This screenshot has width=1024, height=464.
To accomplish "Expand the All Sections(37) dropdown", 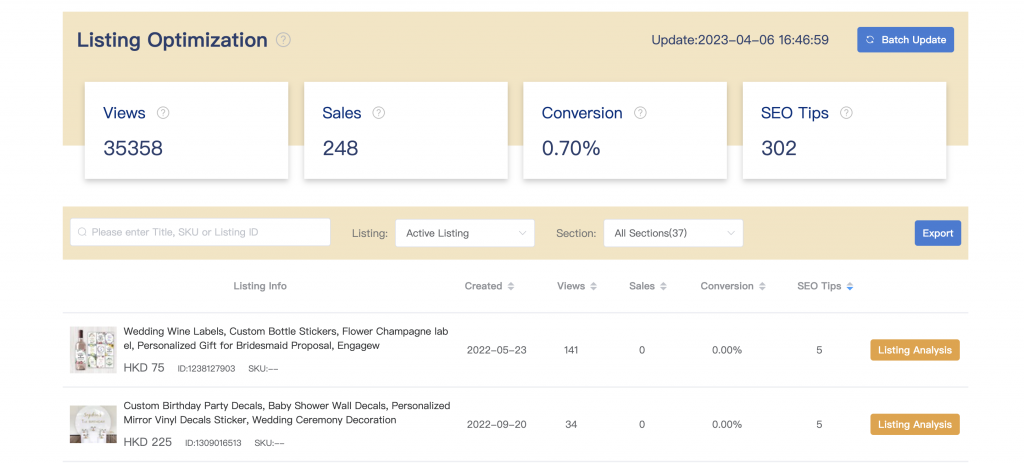I will (x=673, y=233).
